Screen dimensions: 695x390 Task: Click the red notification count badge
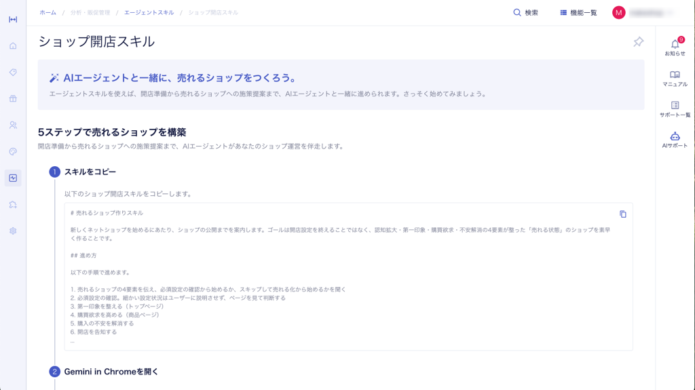tap(681, 40)
